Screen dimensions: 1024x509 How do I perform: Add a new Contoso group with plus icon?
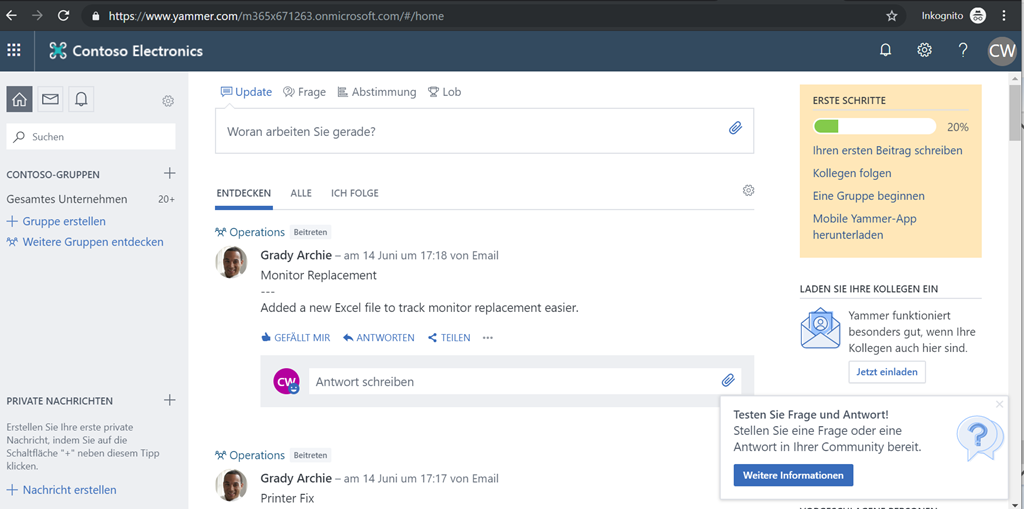pyautogui.click(x=169, y=173)
